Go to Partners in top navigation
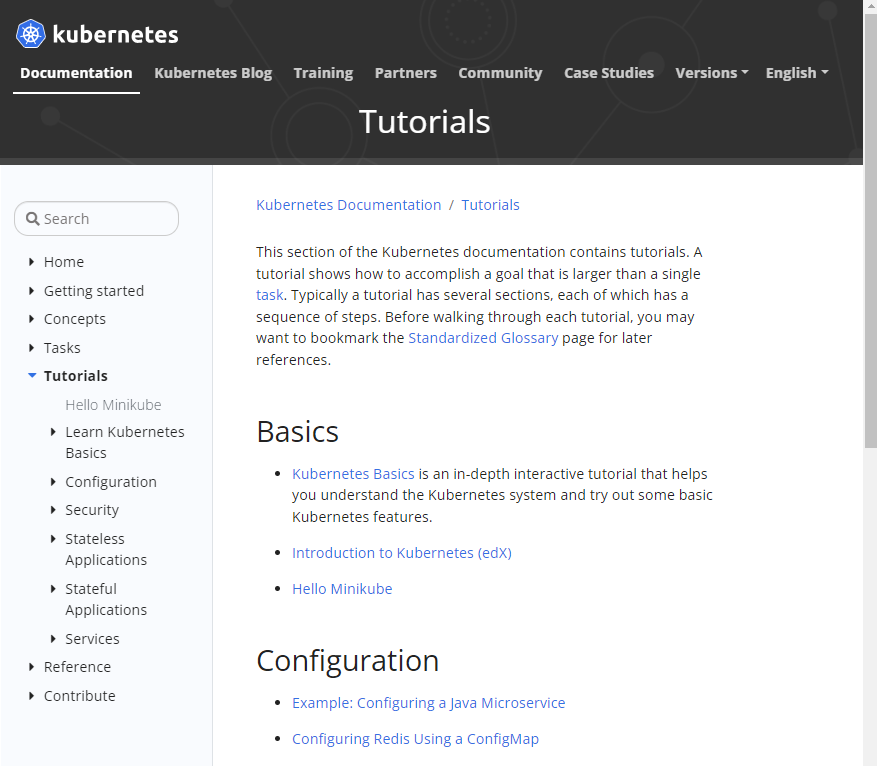877x766 pixels. point(406,73)
